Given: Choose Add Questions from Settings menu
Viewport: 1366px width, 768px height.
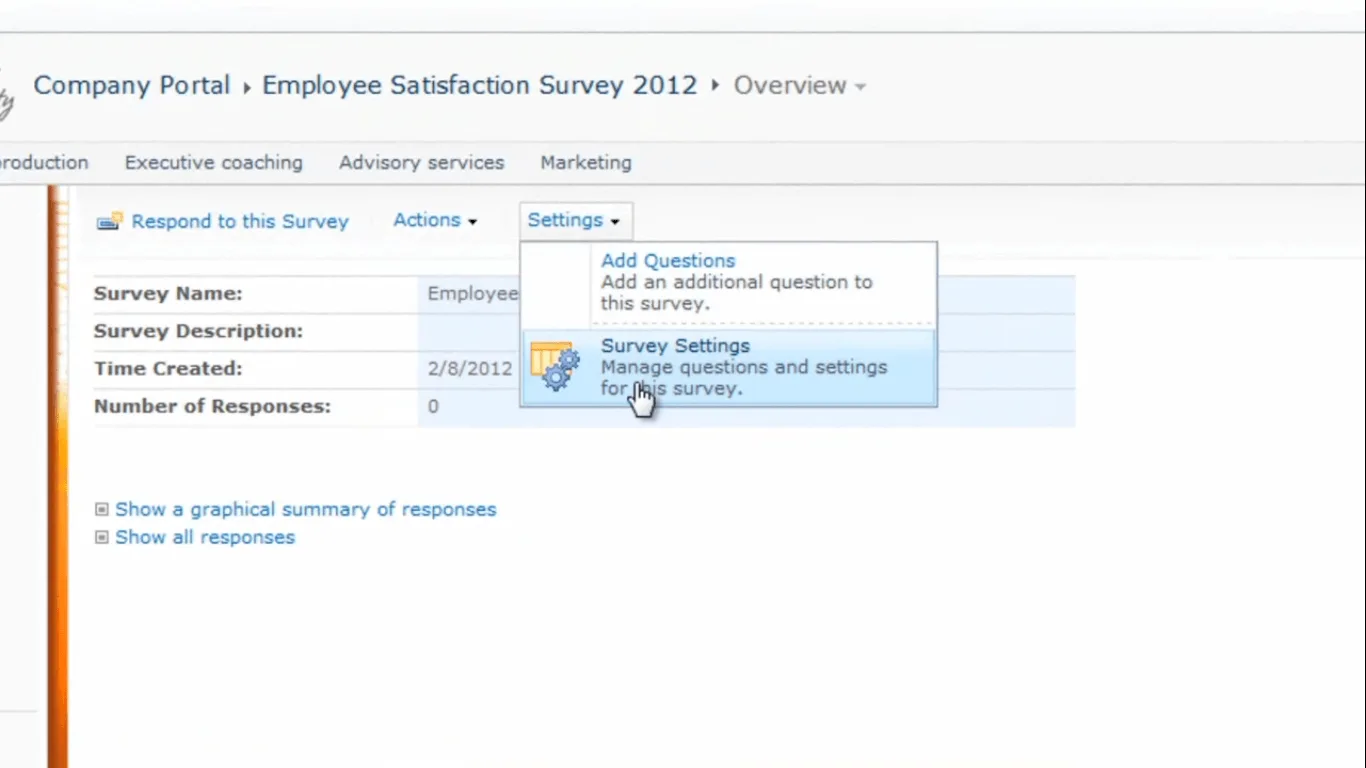Looking at the screenshot, I should click(x=729, y=282).
